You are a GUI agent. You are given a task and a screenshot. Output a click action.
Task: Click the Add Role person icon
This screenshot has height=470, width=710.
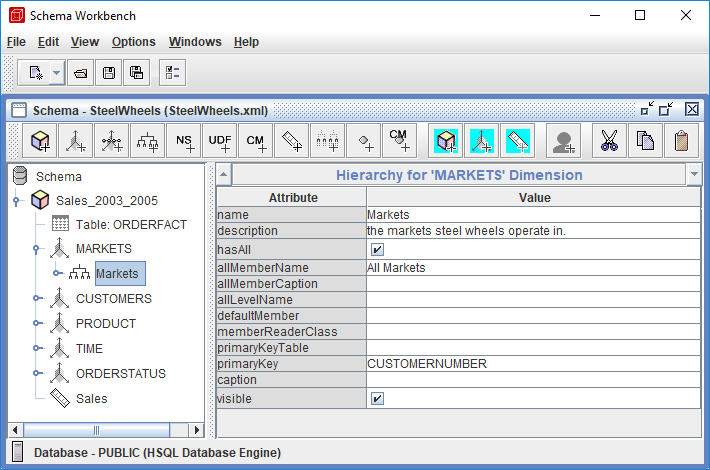tap(564, 141)
